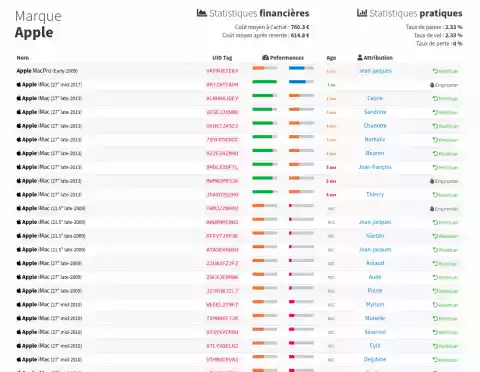Open Nathalie's attribution link

[x=375, y=139]
